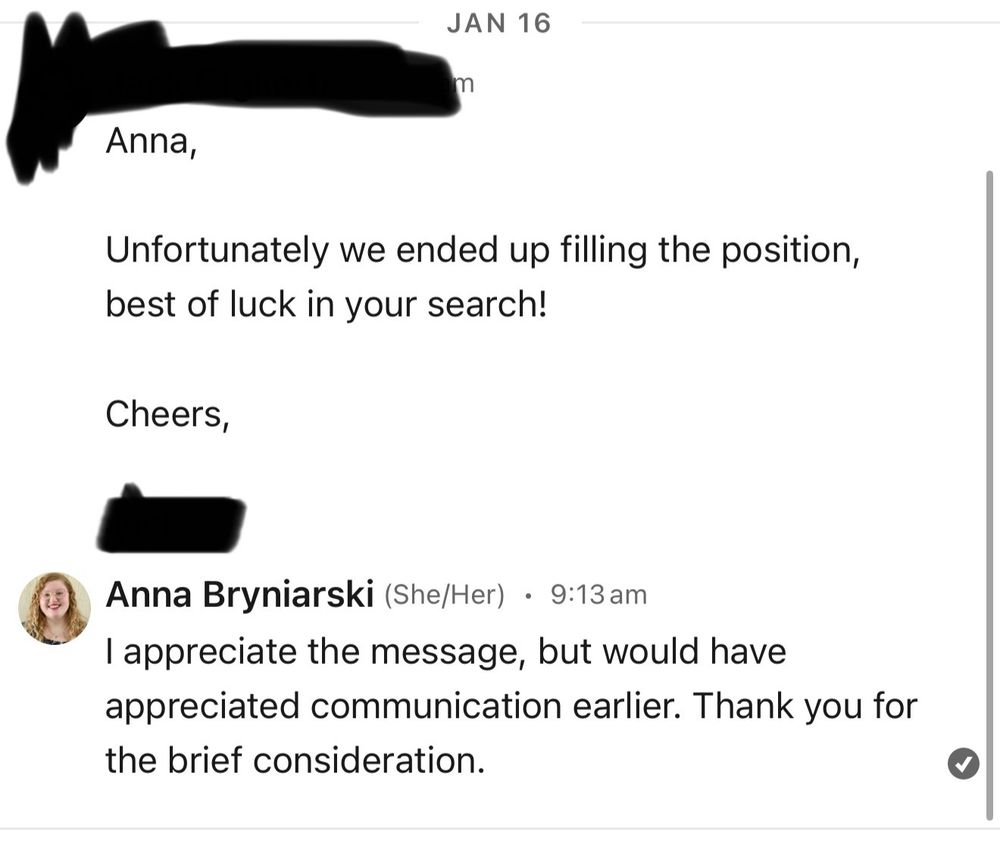Click the 'the brief consideration.' text
1000x842 pixels.
pos(295,761)
